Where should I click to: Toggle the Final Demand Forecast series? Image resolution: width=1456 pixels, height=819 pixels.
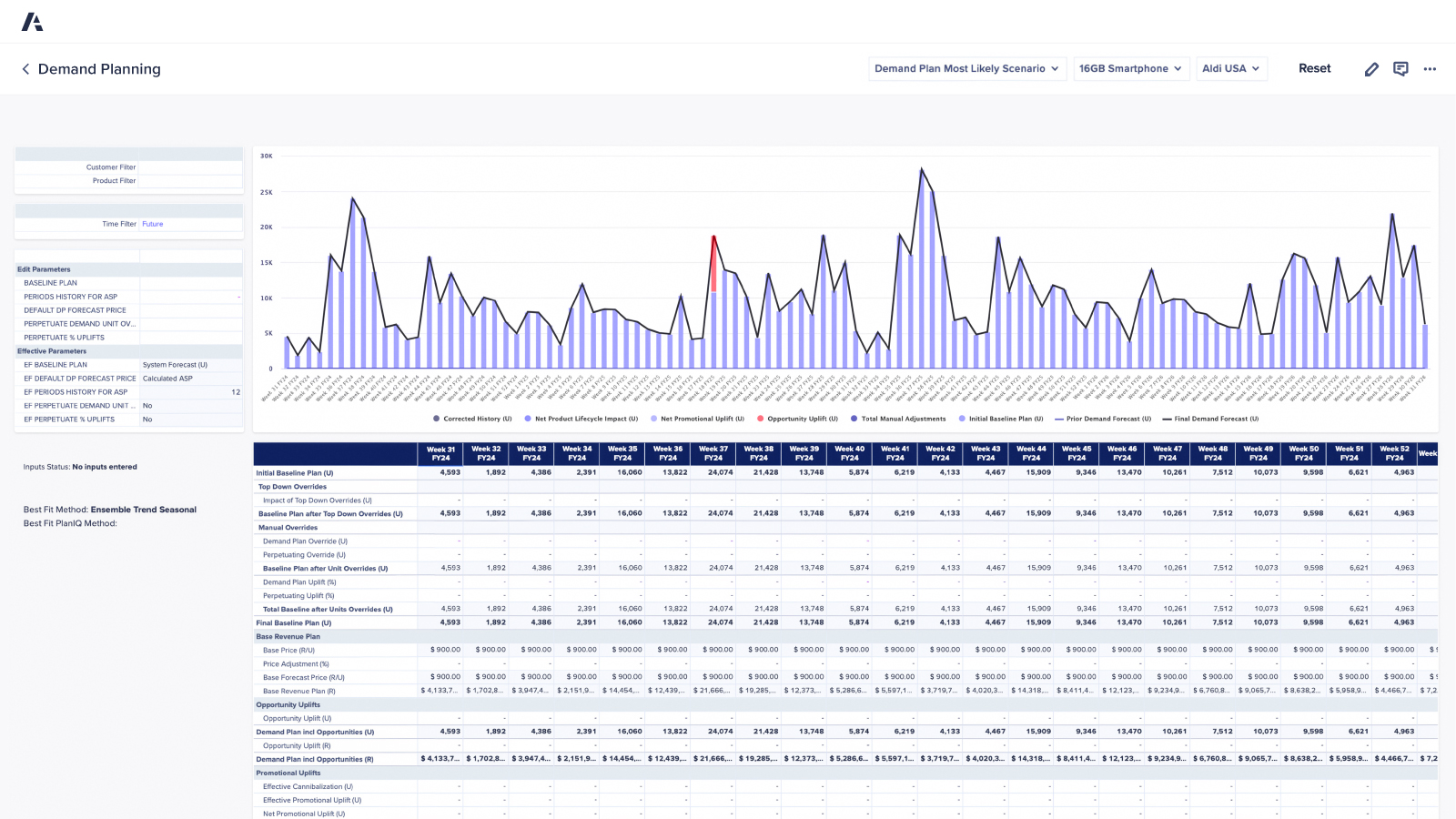[x=1167, y=419]
